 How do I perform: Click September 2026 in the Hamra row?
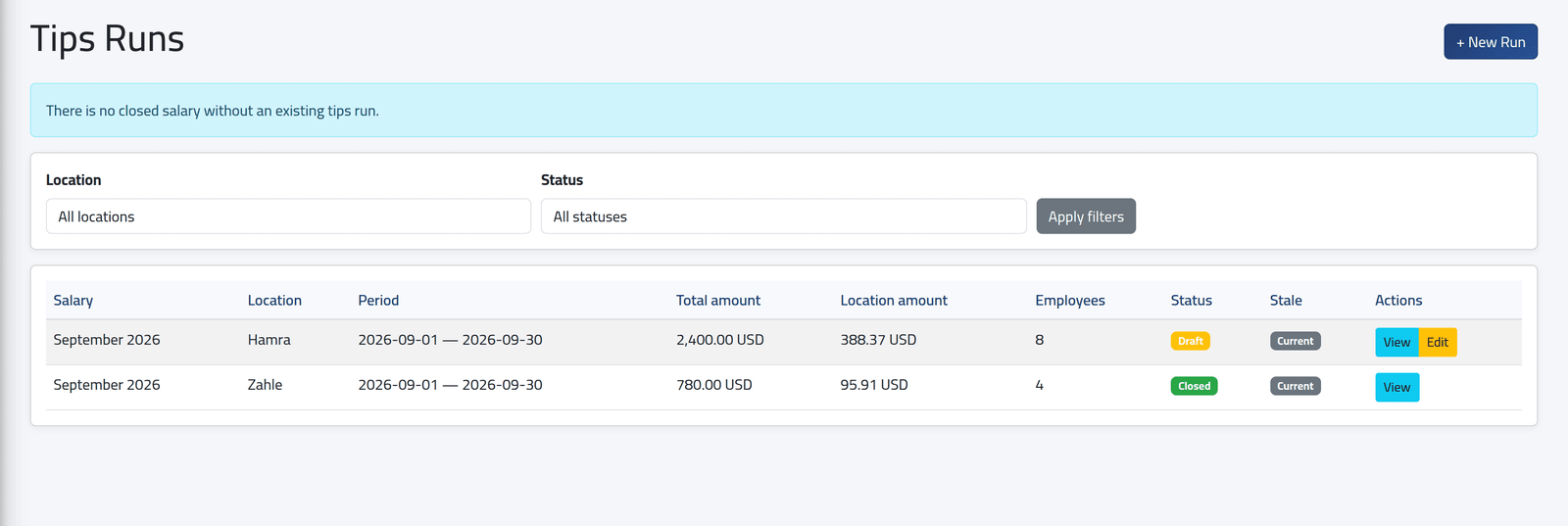[107, 340]
